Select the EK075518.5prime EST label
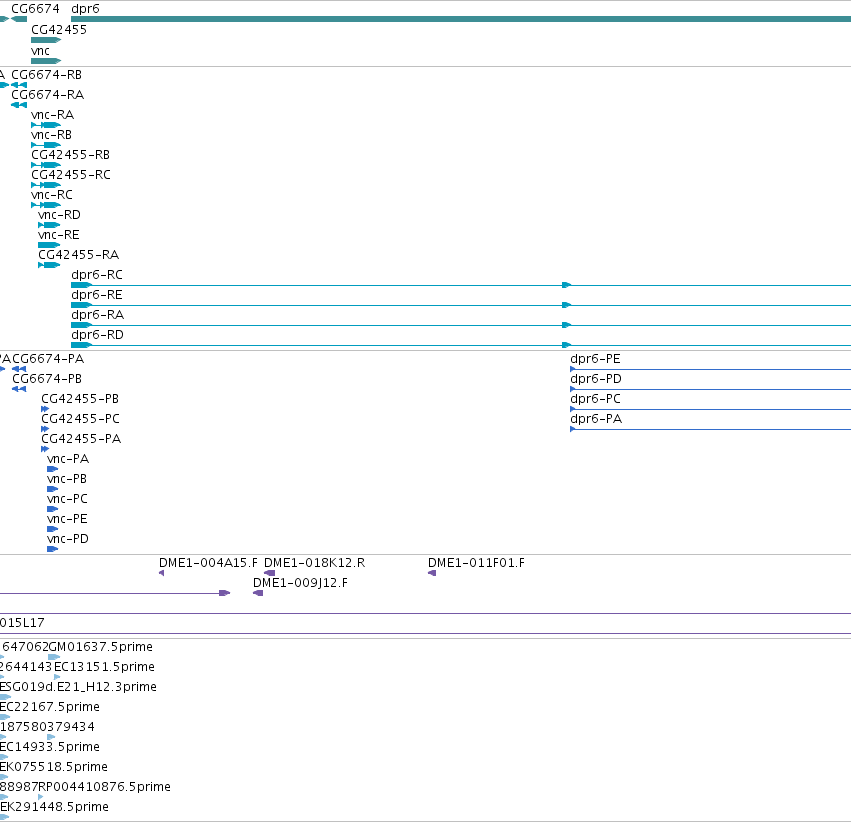Viewport: 851px width, 822px height. coord(54,768)
